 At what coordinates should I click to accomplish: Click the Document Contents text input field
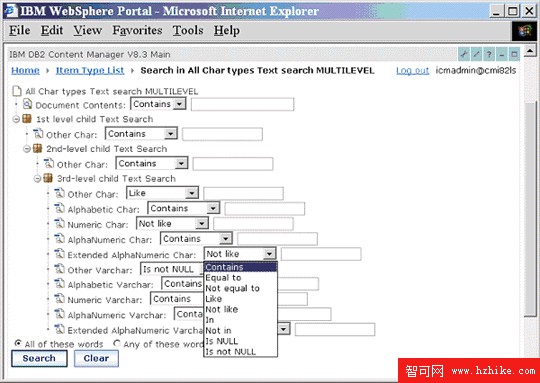(x=242, y=104)
